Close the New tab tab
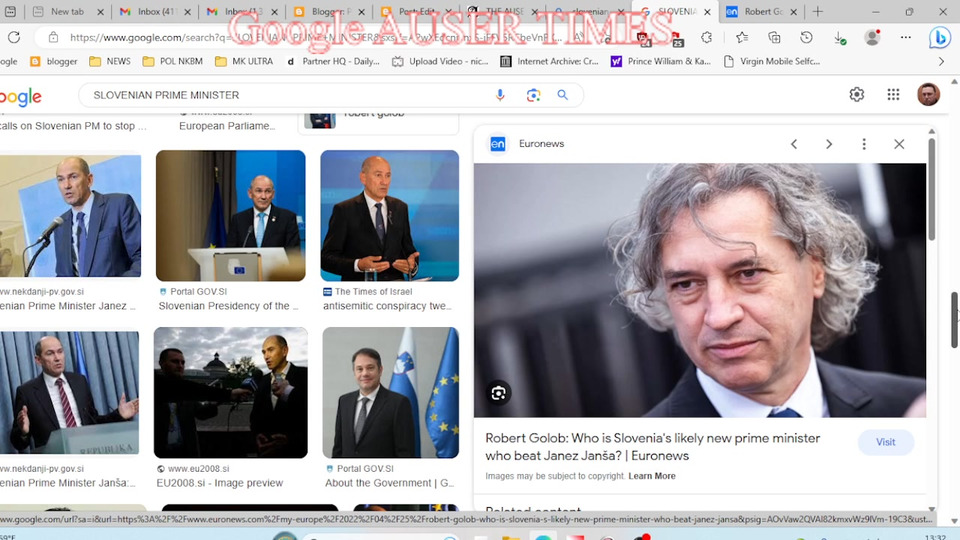The height and width of the screenshot is (540, 960). click(x=100, y=12)
